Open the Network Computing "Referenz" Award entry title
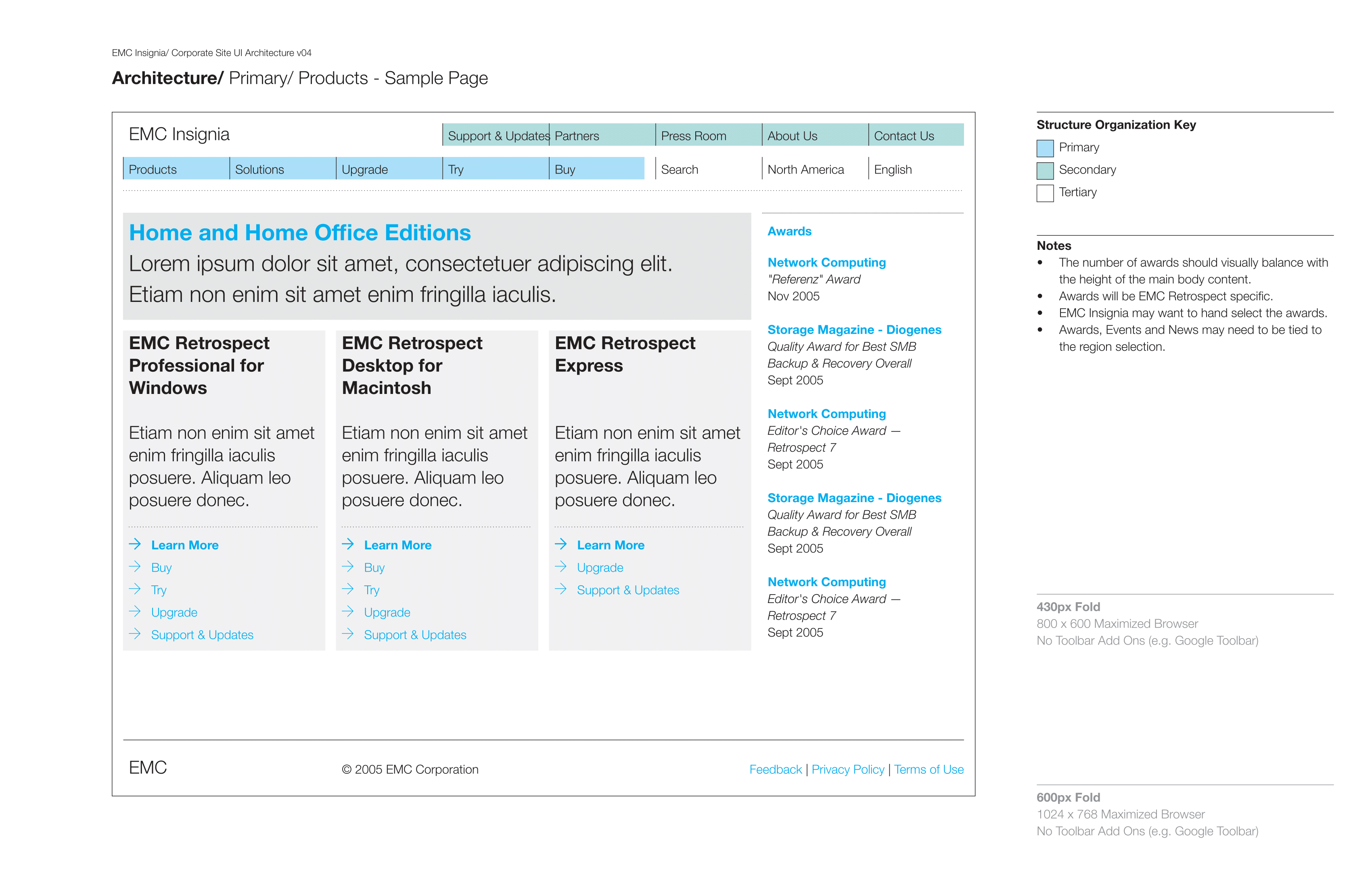This screenshot has width=1372, height=888. pyautogui.click(x=827, y=262)
